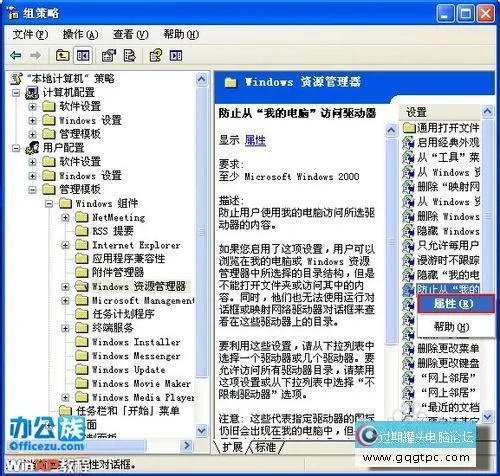Expand the Internet Explorer node
Screen dimensions: 500x476
(65, 245)
